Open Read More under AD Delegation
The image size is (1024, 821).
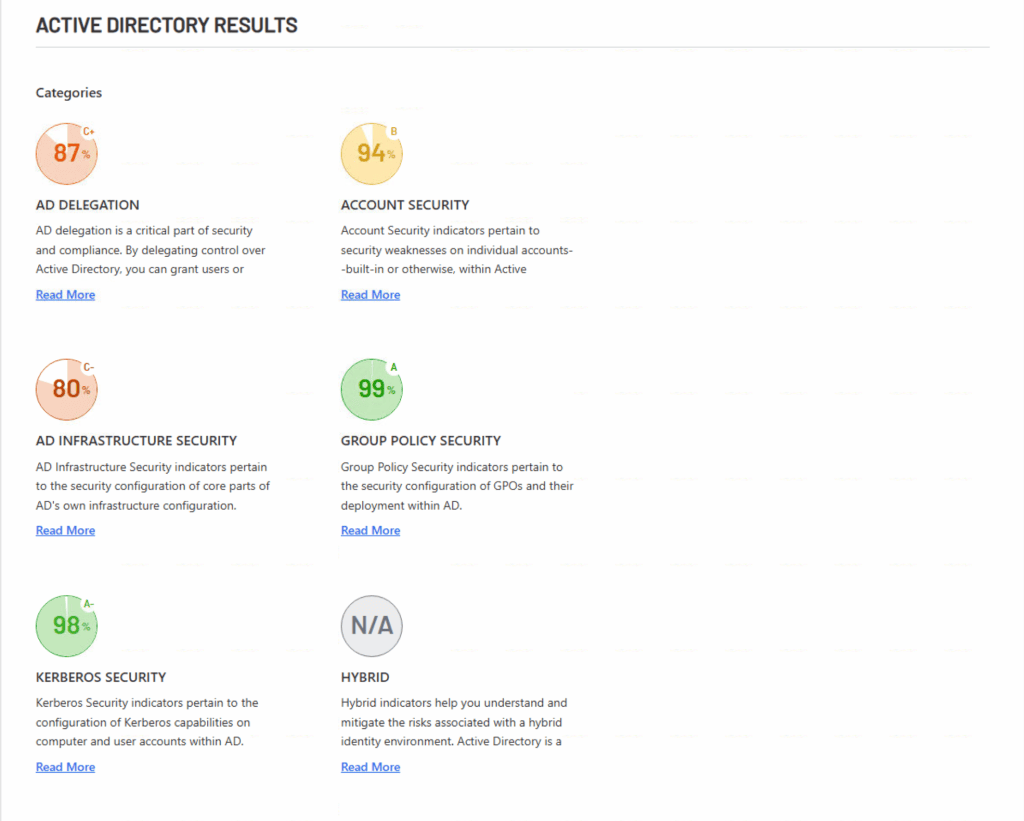[65, 295]
